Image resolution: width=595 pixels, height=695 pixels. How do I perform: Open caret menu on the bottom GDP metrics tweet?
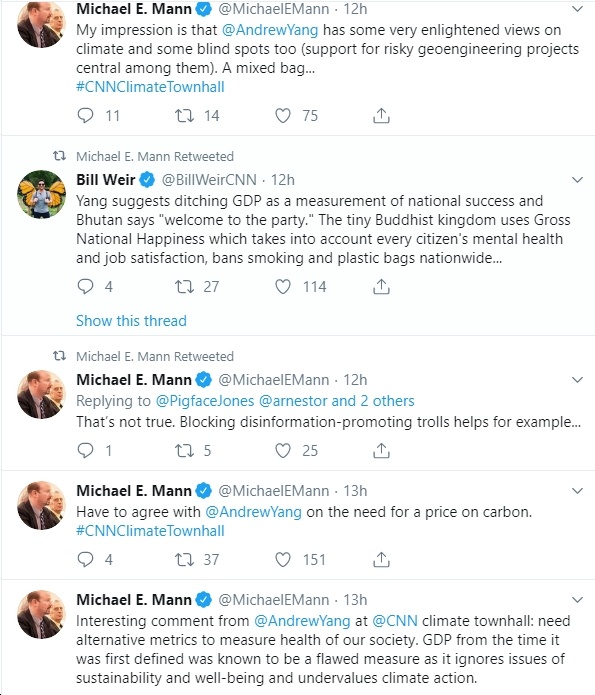pyautogui.click(x=577, y=600)
